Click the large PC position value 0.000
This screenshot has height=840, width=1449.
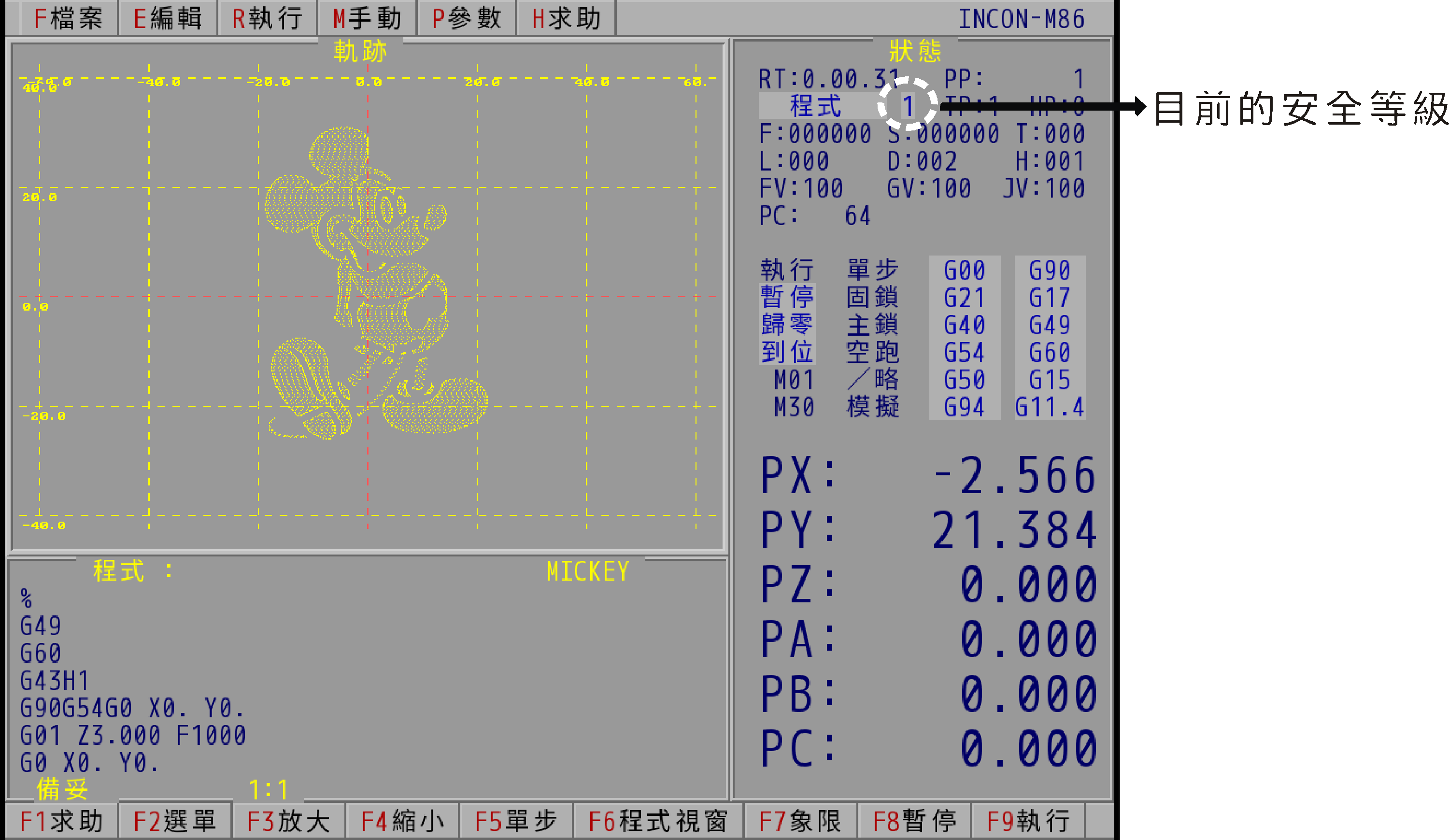pyautogui.click(x=1029, y=749)
